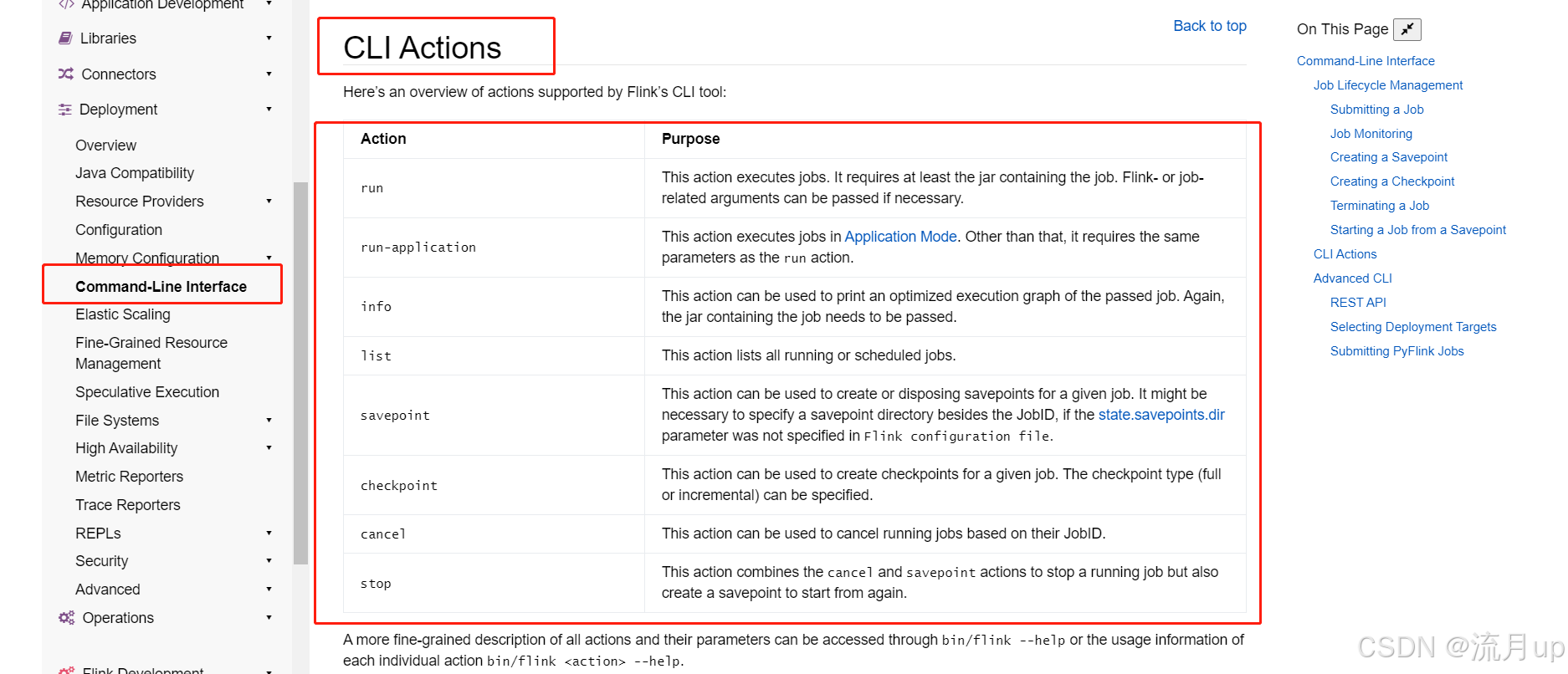Jump to Creating a Savepoint section

pyautogui.click(x=1389, y=157)
